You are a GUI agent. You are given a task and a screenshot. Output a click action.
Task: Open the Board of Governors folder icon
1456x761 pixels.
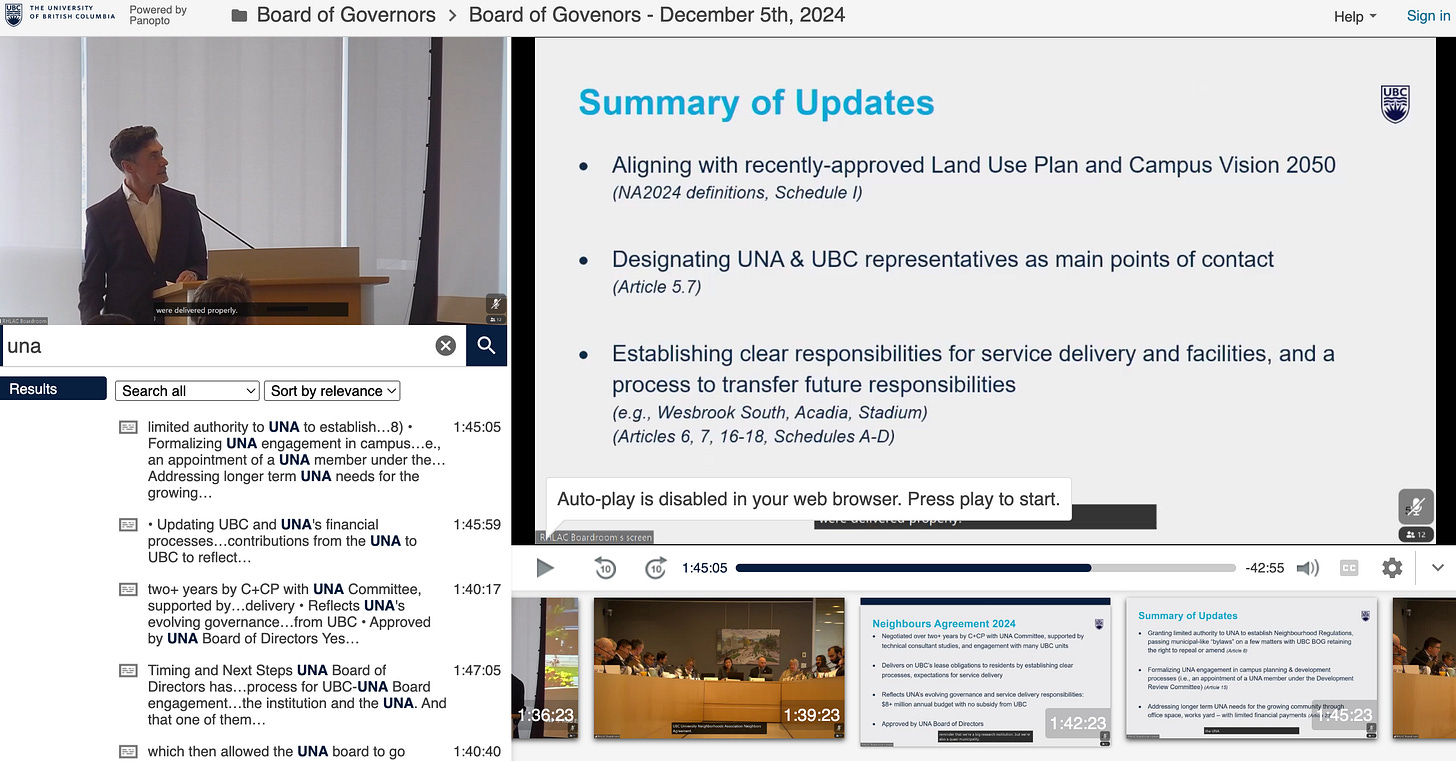pos(240,16)
